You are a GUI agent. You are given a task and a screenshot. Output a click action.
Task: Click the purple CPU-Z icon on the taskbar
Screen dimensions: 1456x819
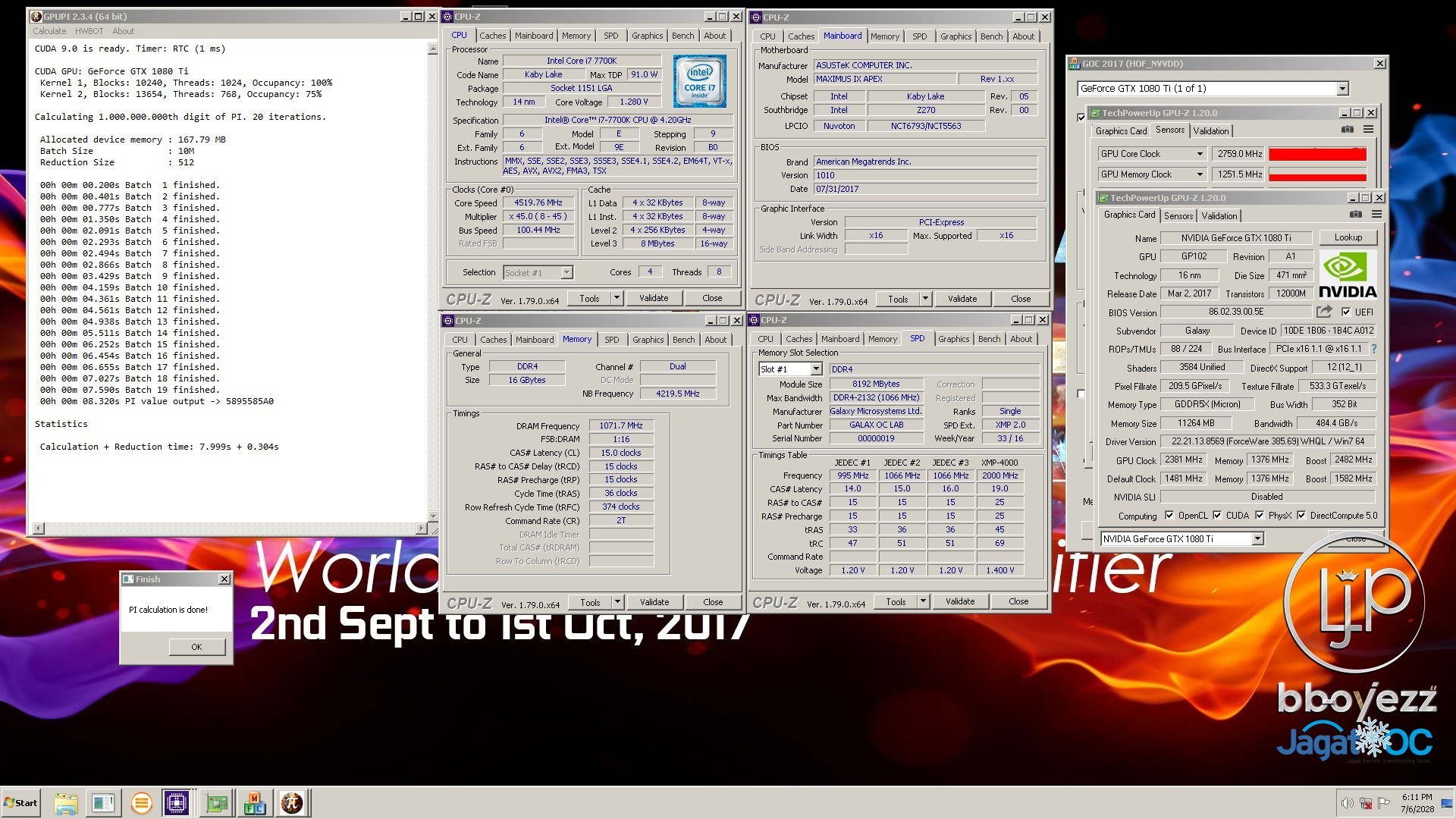(x=177, y=802)
